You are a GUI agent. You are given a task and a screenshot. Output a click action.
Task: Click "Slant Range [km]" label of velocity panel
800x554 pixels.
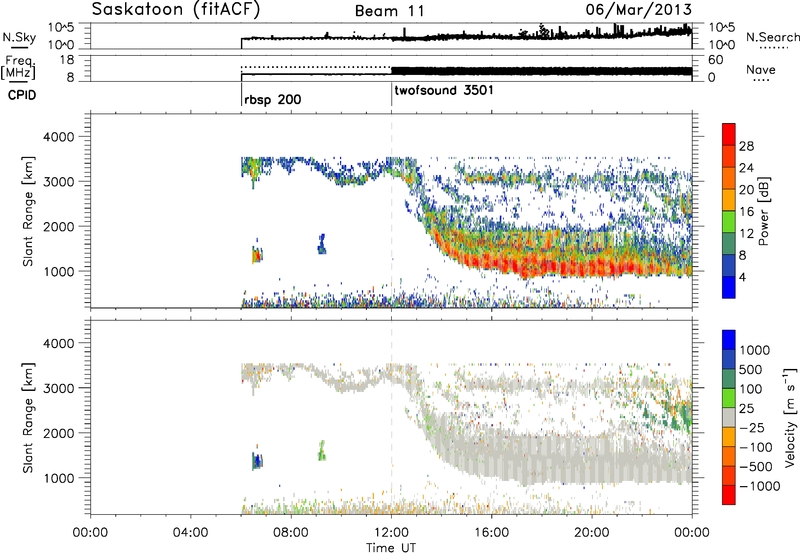pyautogui.click(x=28, y=418)
